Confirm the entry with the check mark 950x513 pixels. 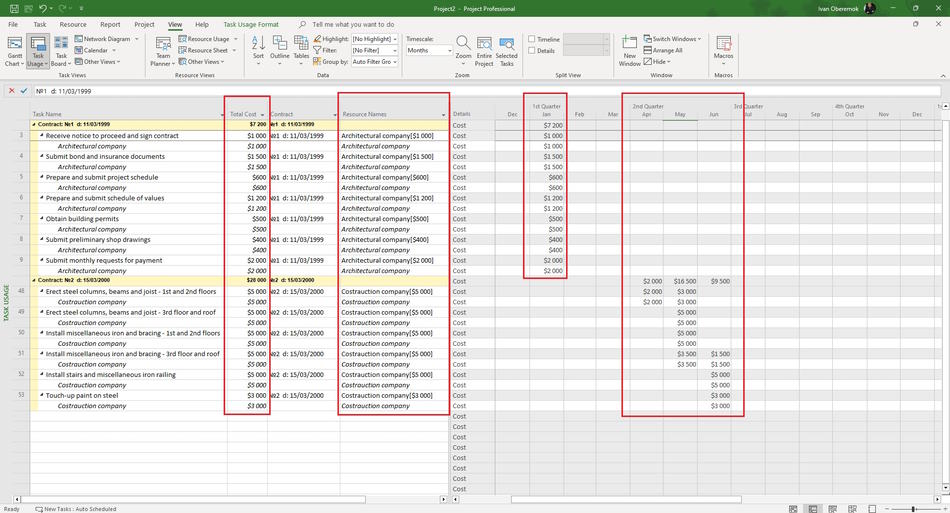tap(24, 91)
